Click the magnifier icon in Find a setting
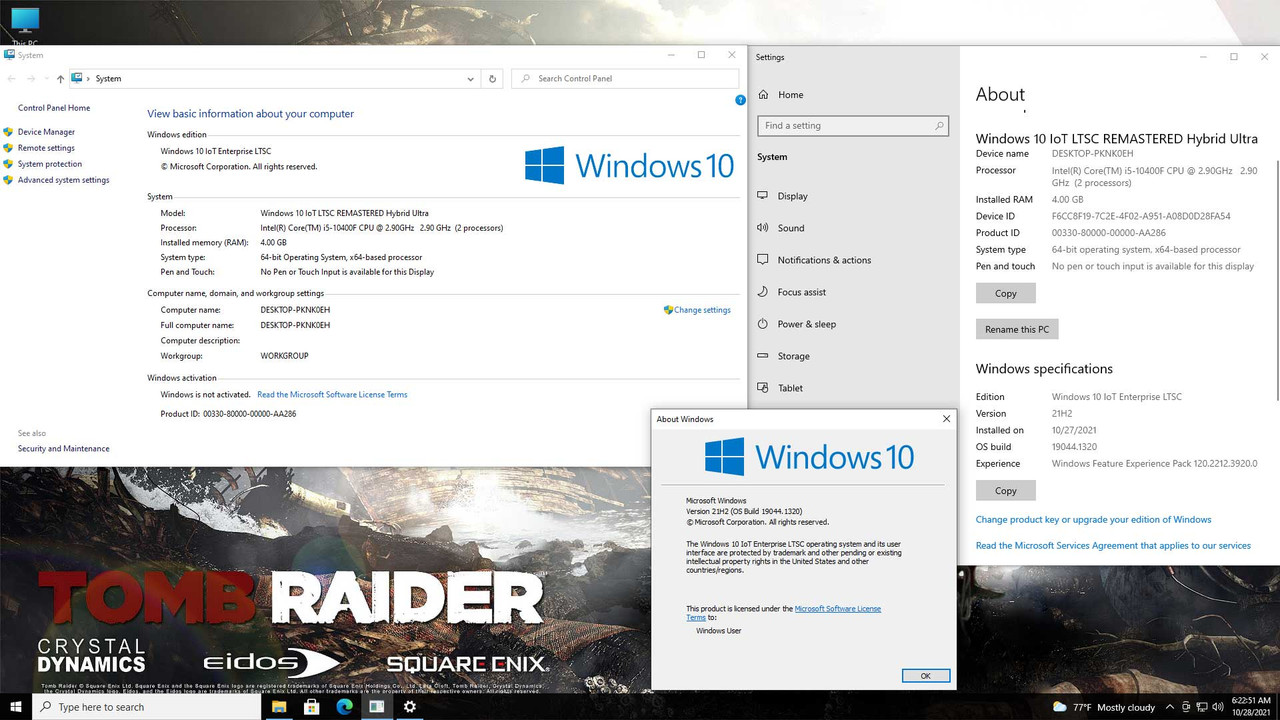The width and height of the screenshot is (1280, 720). (938, 126)
